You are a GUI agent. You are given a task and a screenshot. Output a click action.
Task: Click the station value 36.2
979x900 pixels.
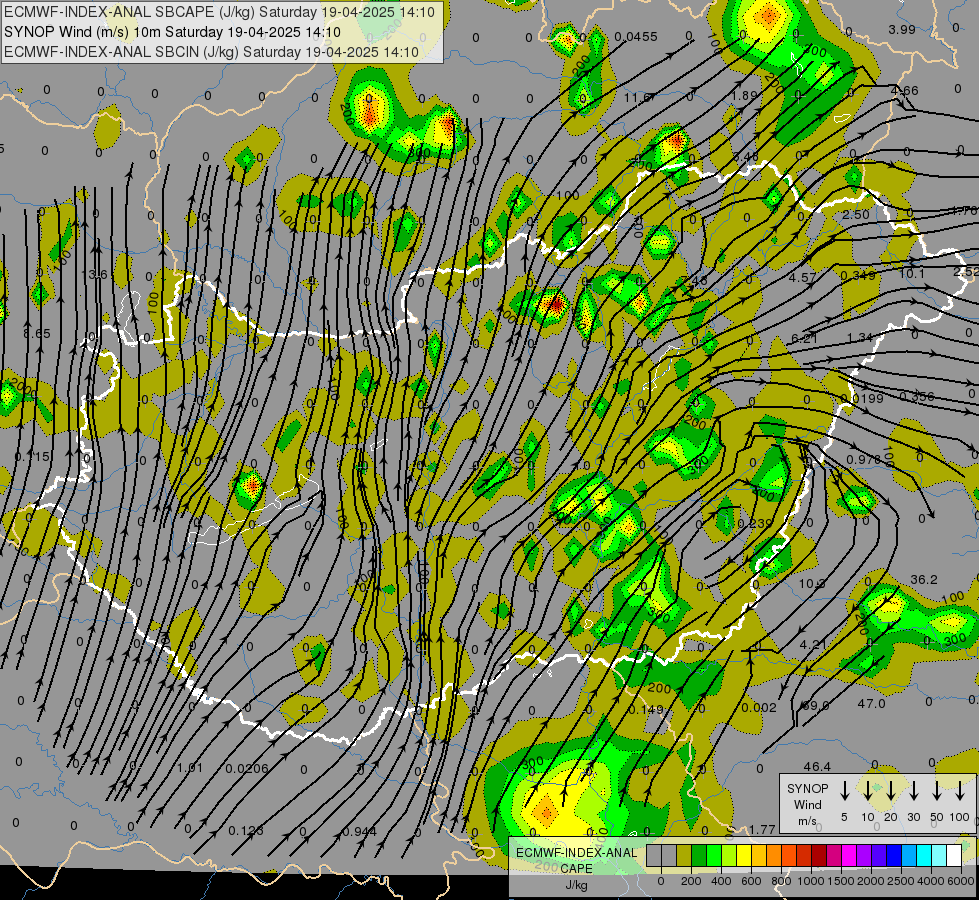click(923, 580)
